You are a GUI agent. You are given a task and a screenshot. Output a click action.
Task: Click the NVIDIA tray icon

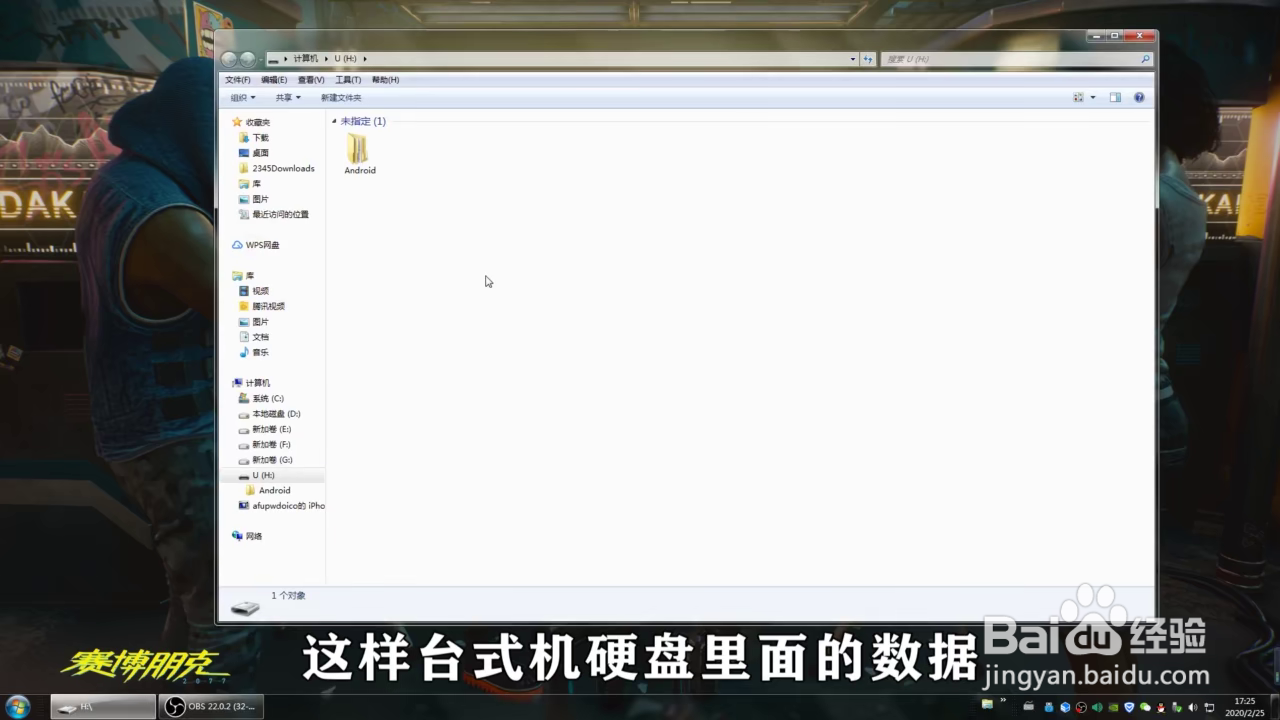[1113, 707]
